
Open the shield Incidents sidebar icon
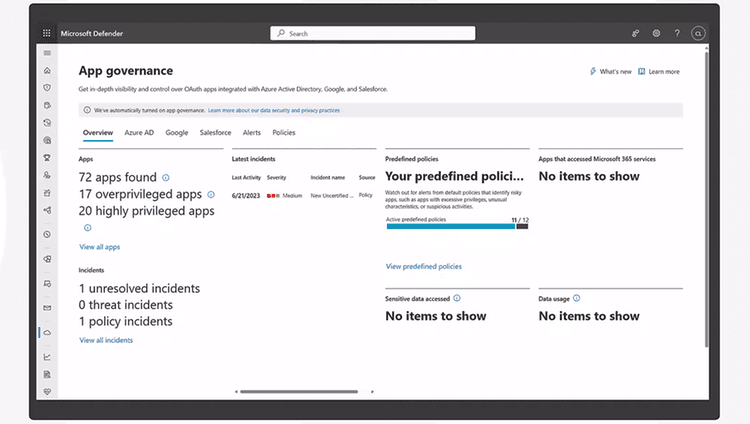(x=47, y=88)
